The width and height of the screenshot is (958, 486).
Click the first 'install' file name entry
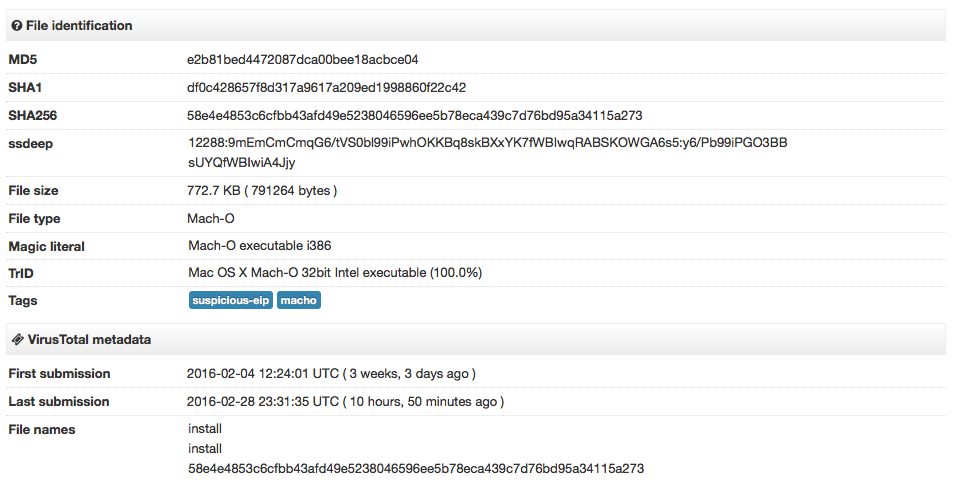point(205,429)
